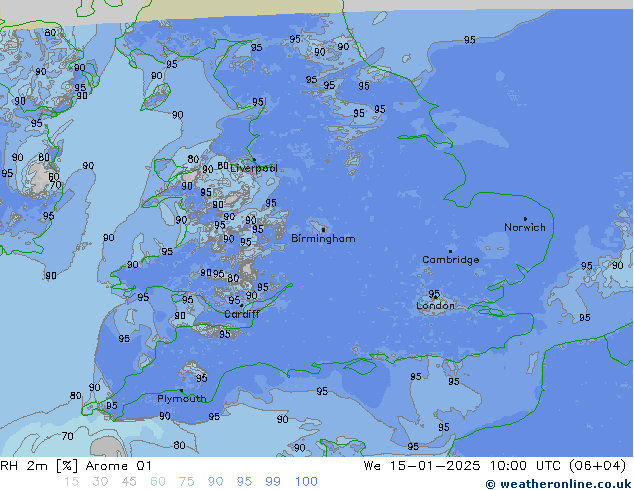Image resolution: width=634 pixels, height=490 pixels.
Task: Click legend value 45
Action: (129, 482)
